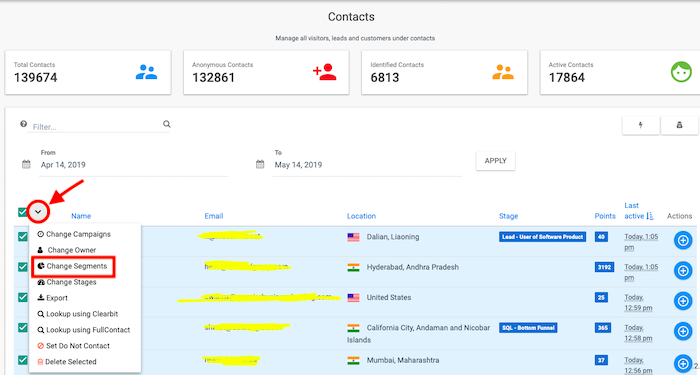Uncheck the United States row checkbox

pyautogui.click(x=22, y=297)
